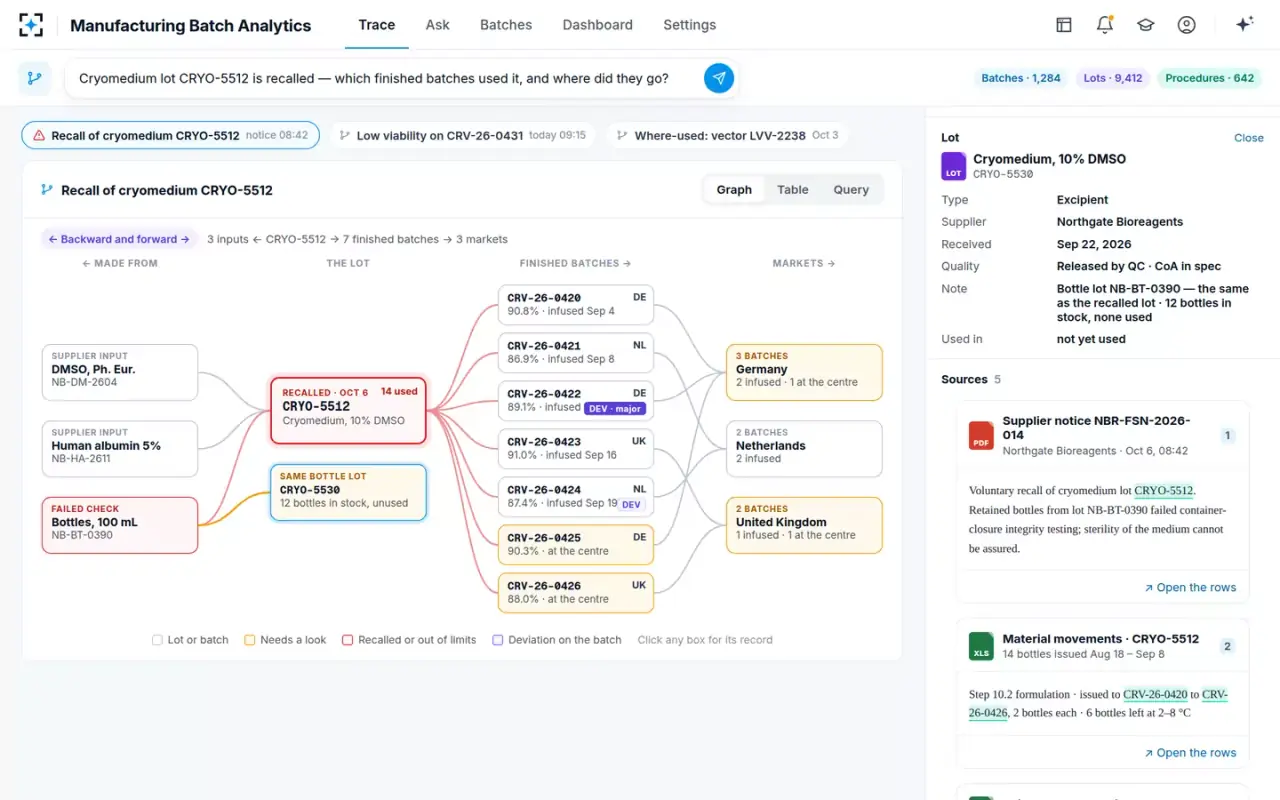The image size is (1280, 800).
Task: Send the query with the paper plane button
Action: click(x=719, y=78)
